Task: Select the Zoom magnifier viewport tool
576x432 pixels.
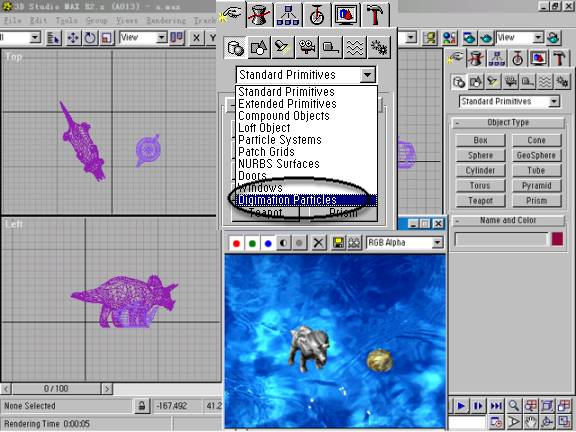Action: click(514, 406)
